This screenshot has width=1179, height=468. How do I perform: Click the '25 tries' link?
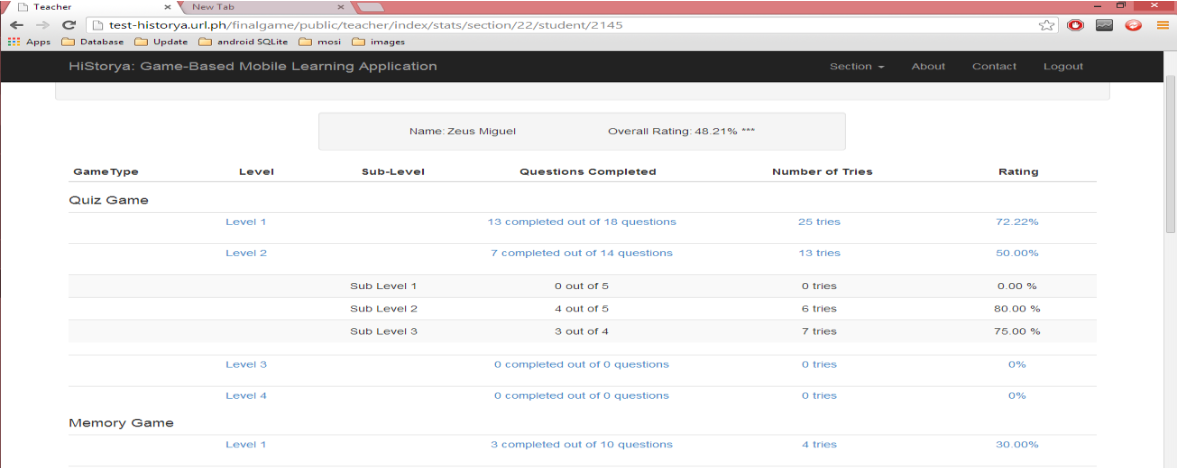click(819, 222)
